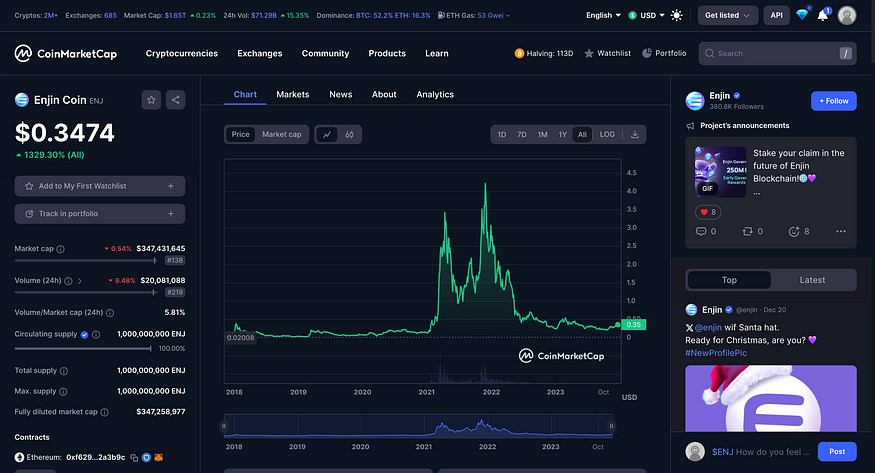Set chart range to 1Y
The width and height of the screenshot is (875, 473).
click(562, 134)
